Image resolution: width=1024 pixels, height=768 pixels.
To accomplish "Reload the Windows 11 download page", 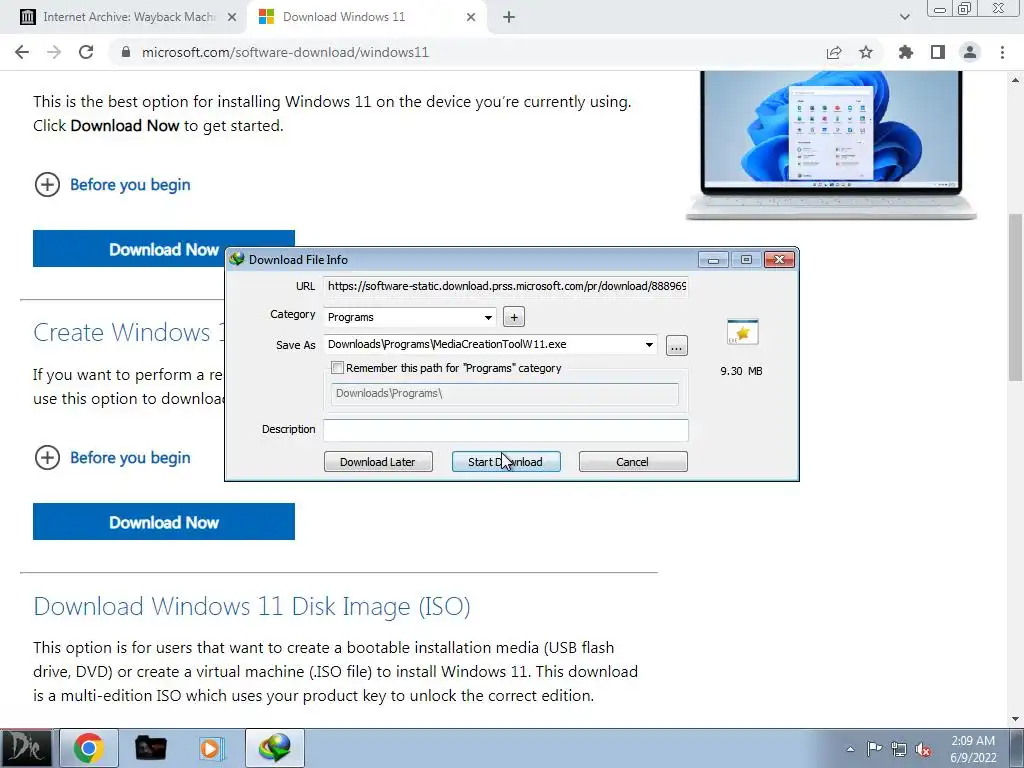I will (86, 52).
